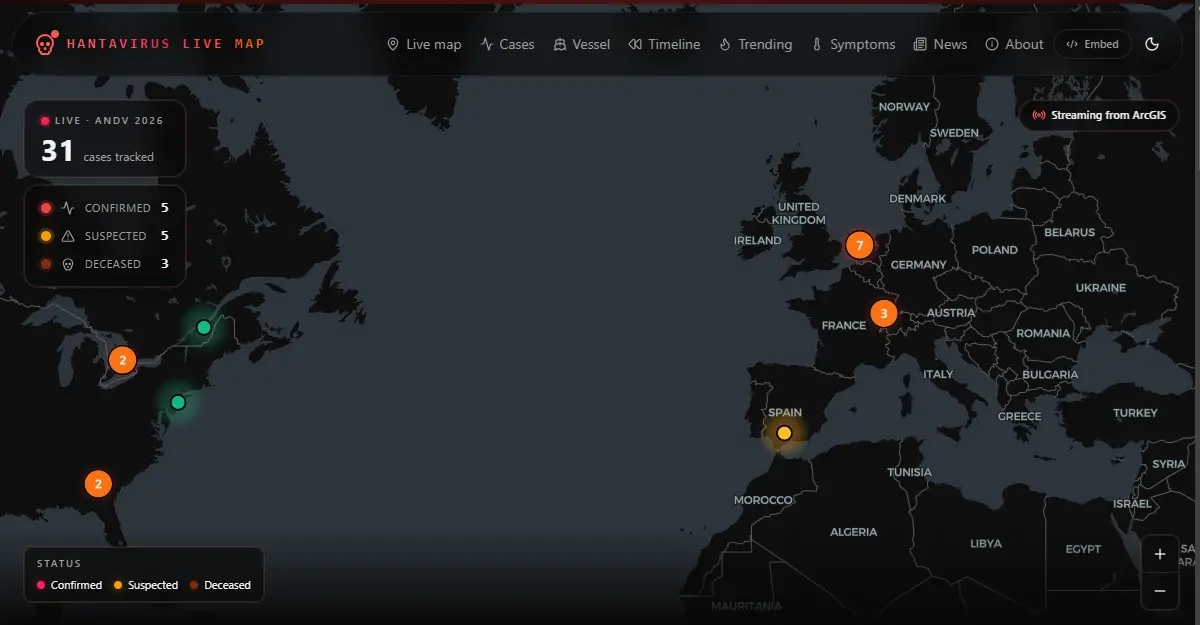Toggle the Confirmed filter row
The image size is (1200, 625).
coord(104,208)
